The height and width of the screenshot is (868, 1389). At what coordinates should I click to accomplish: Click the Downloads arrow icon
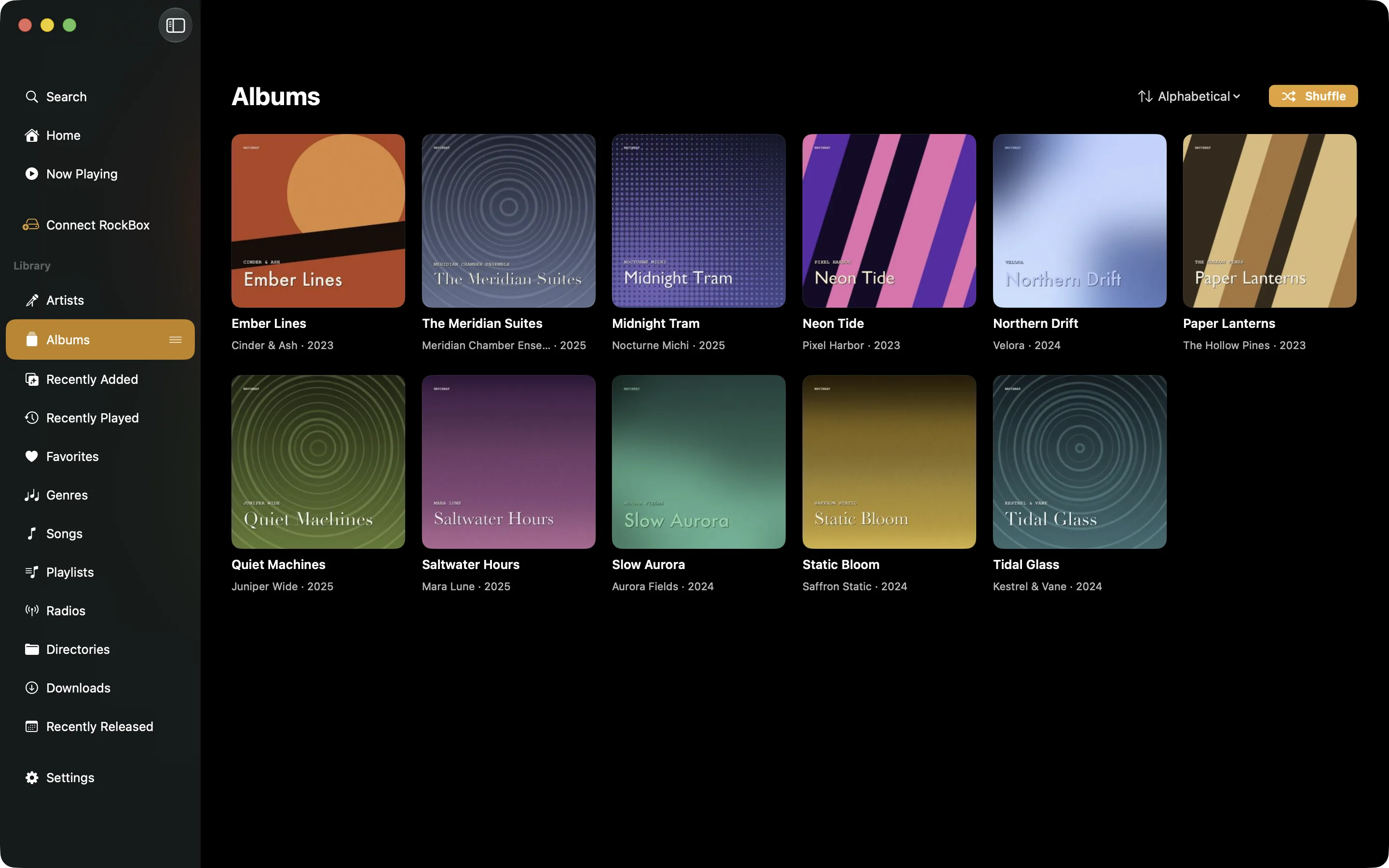coord(31,687)
